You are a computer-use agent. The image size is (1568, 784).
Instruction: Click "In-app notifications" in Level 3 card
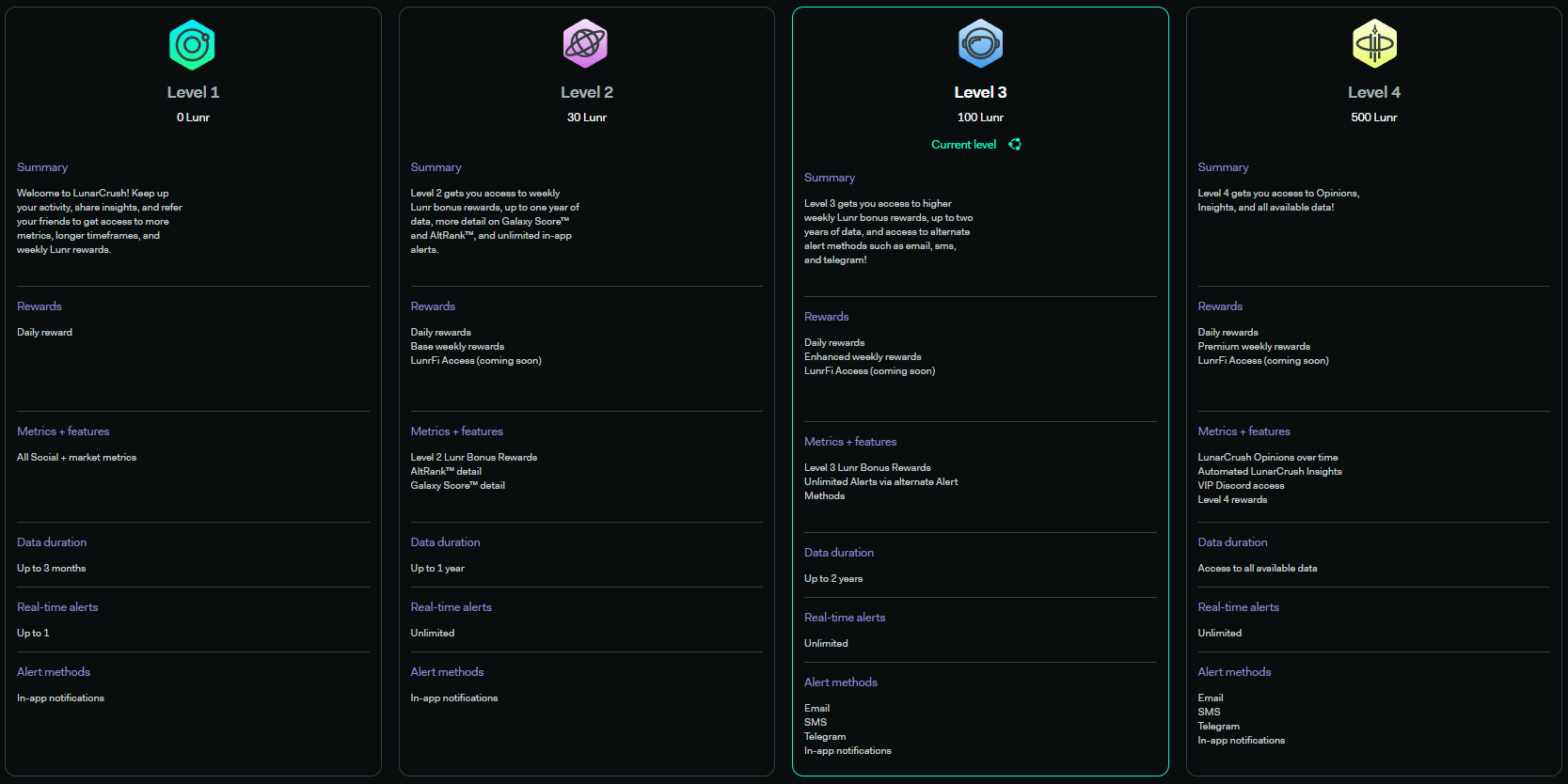point(847,751)
